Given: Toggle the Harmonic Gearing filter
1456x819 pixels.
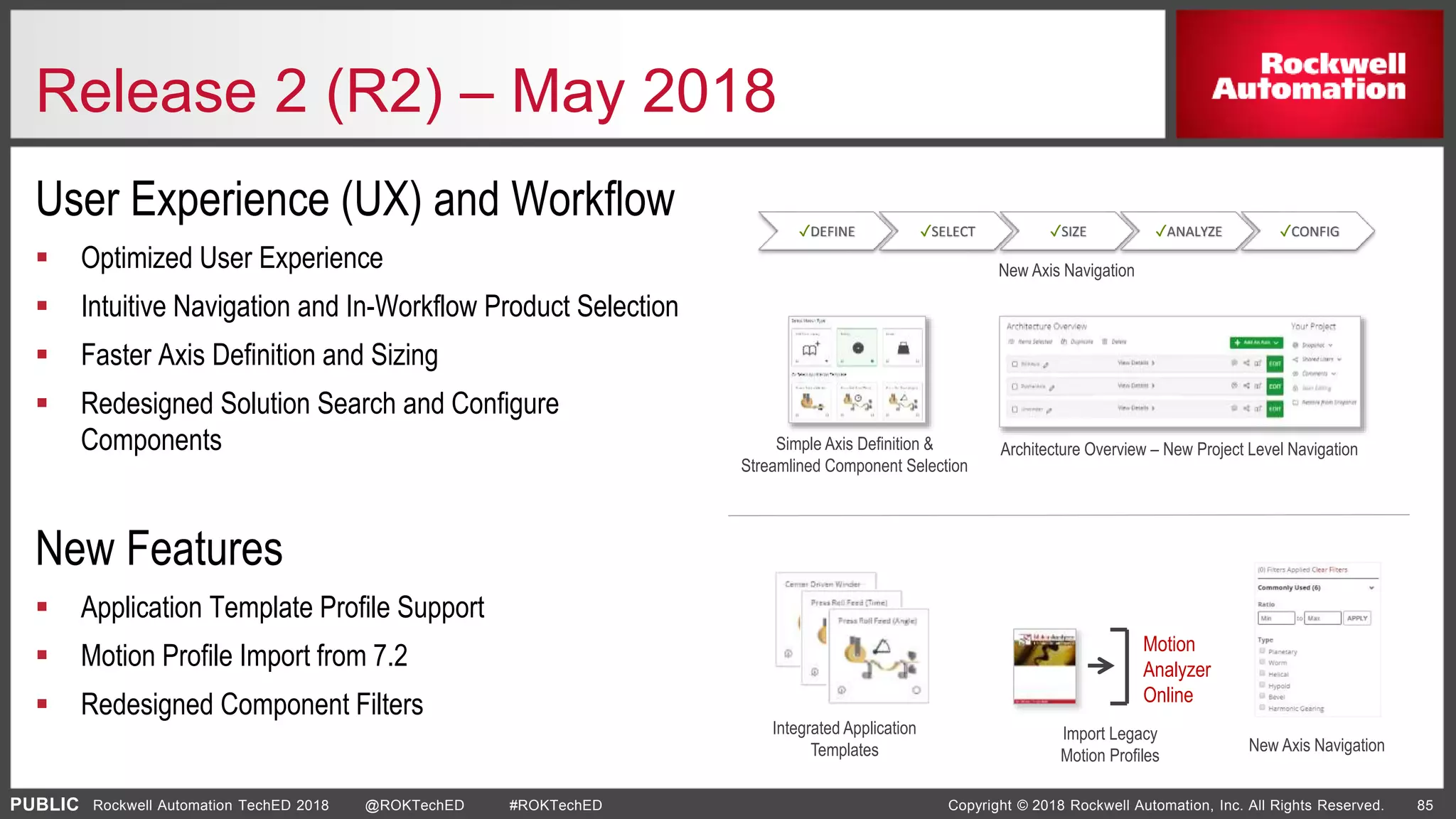Looking at the screenshot, I should point(1262,707).
